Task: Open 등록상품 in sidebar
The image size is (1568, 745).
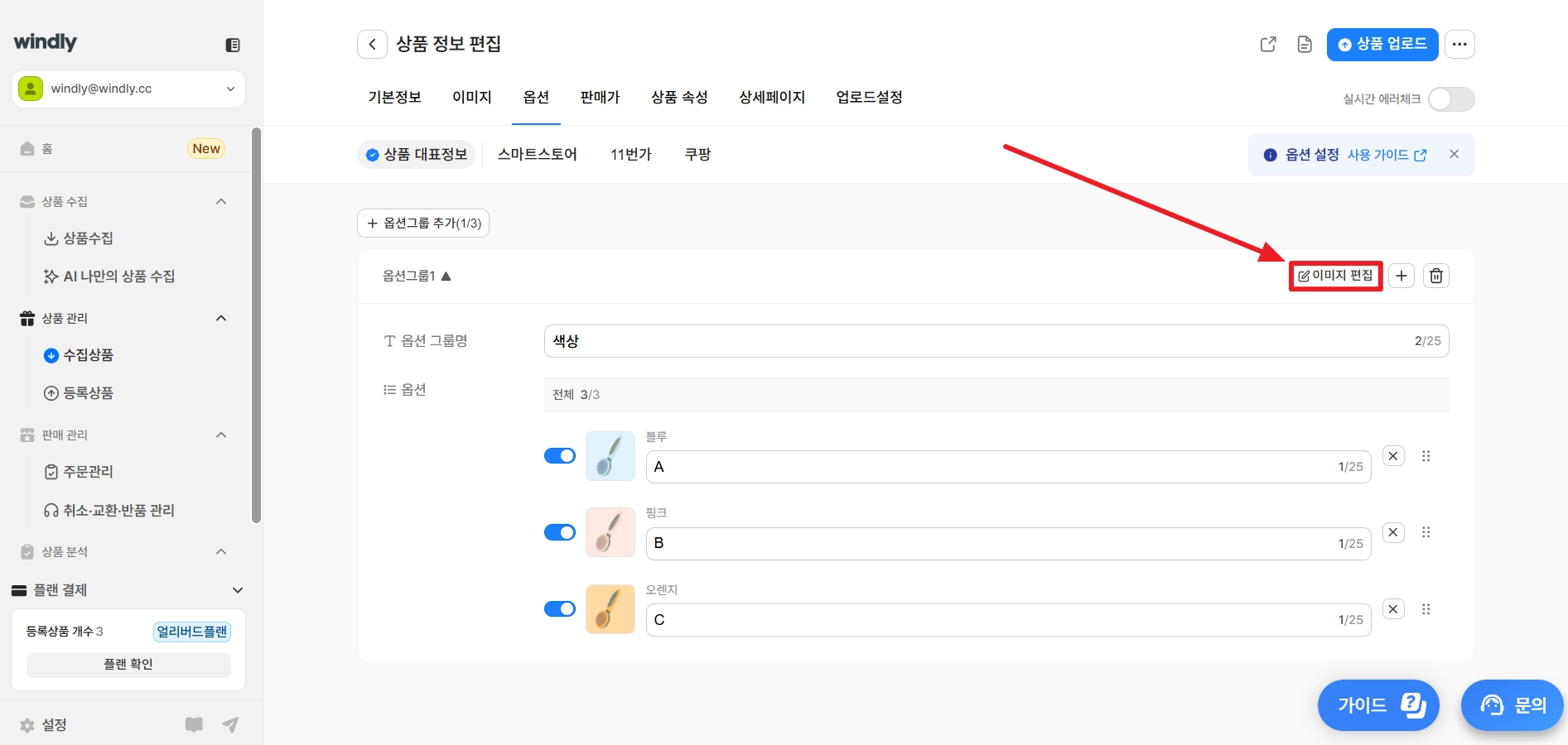Action: (x=79, y=393)
